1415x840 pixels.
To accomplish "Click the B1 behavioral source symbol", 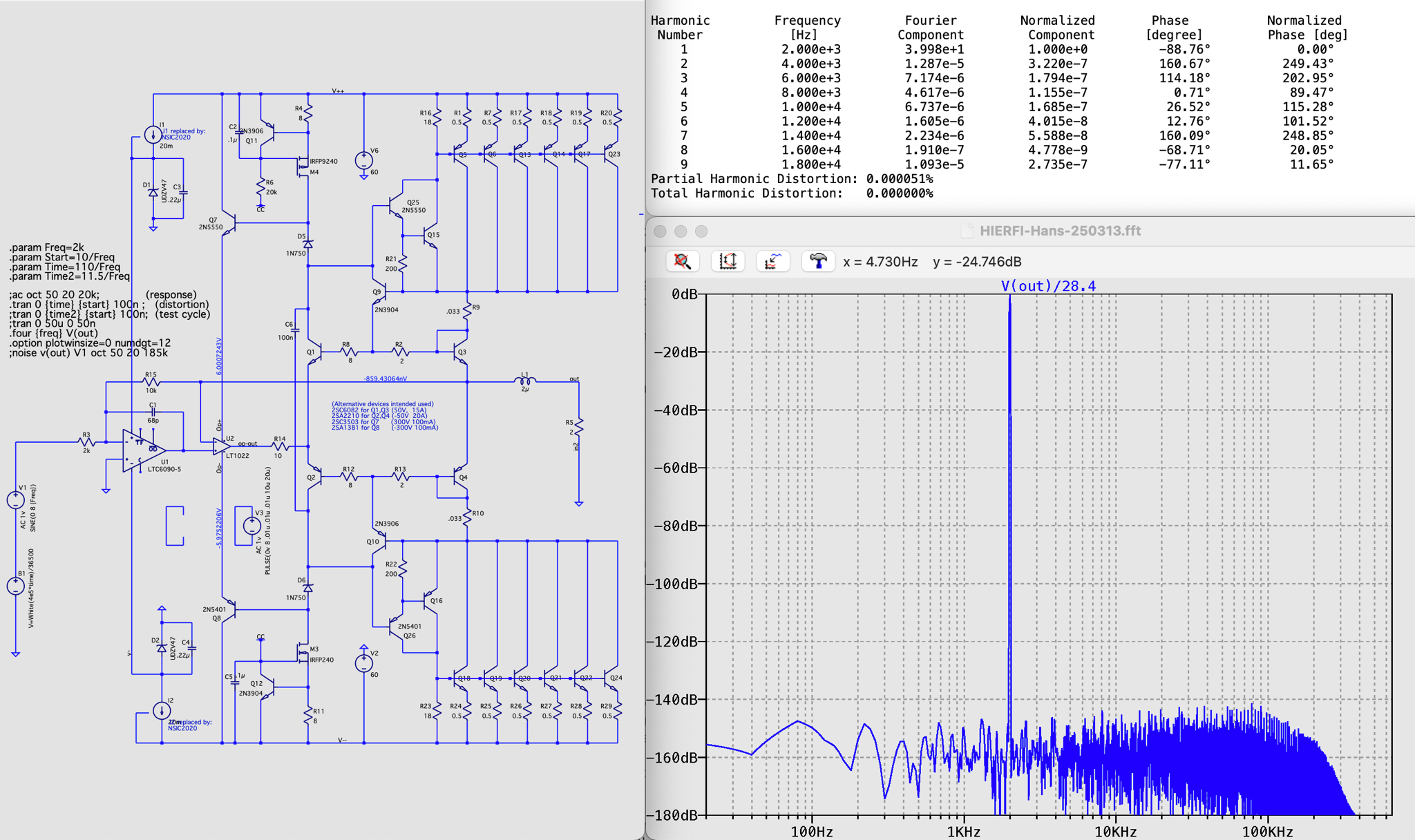I will [15, 586].
